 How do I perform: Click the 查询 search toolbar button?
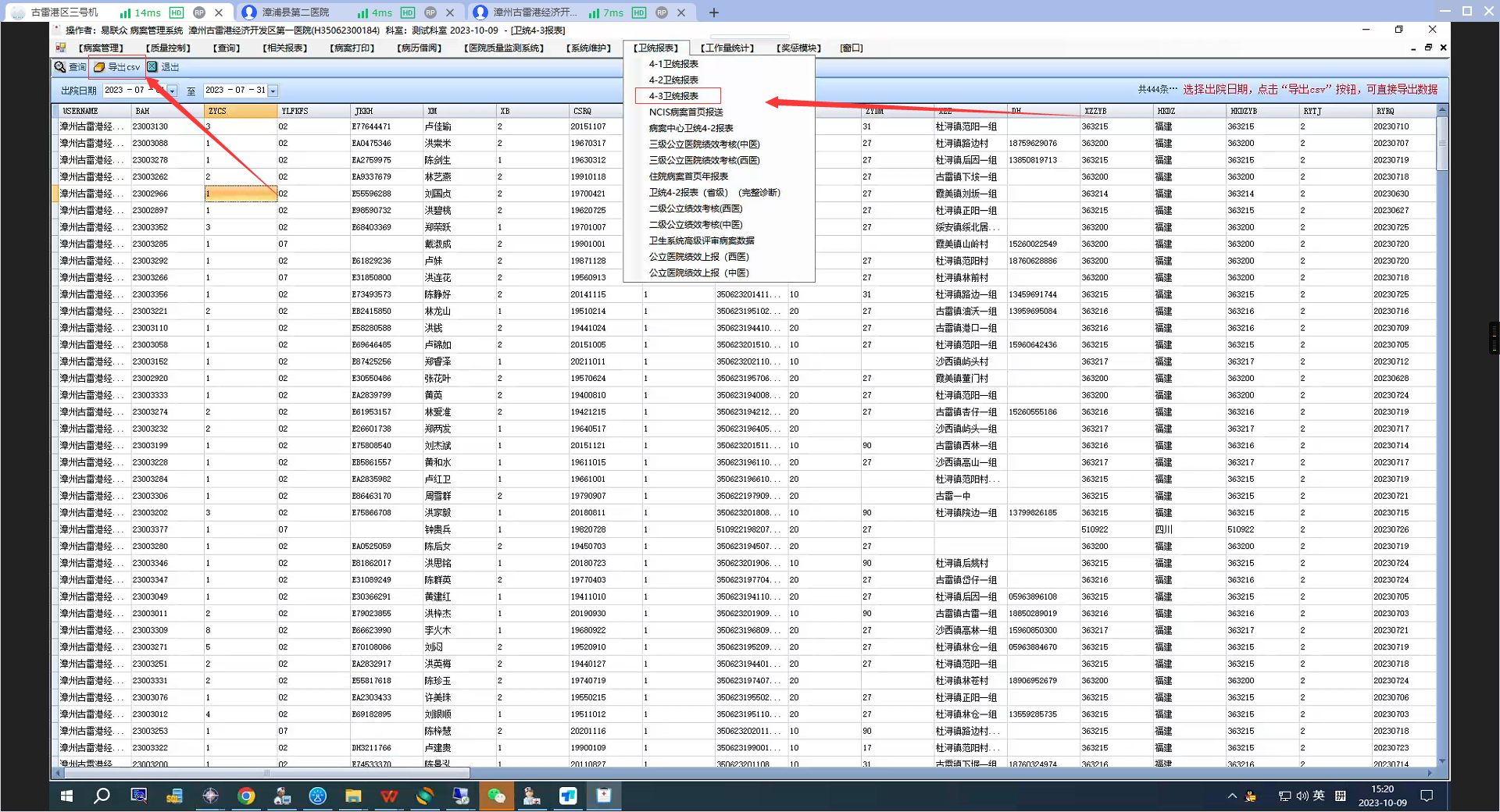(70, 67)
